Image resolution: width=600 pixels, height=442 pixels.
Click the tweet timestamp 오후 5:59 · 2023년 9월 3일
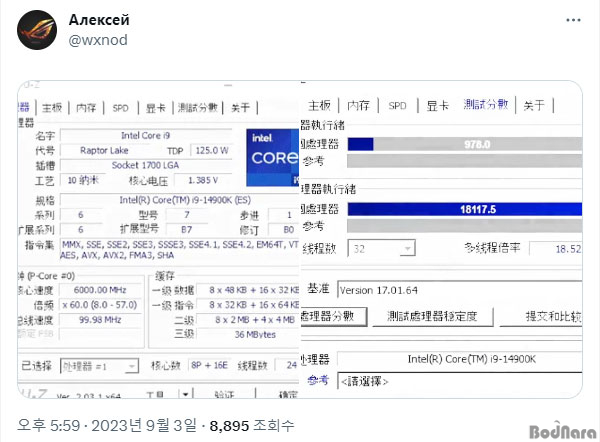click(x=107, y=426)
